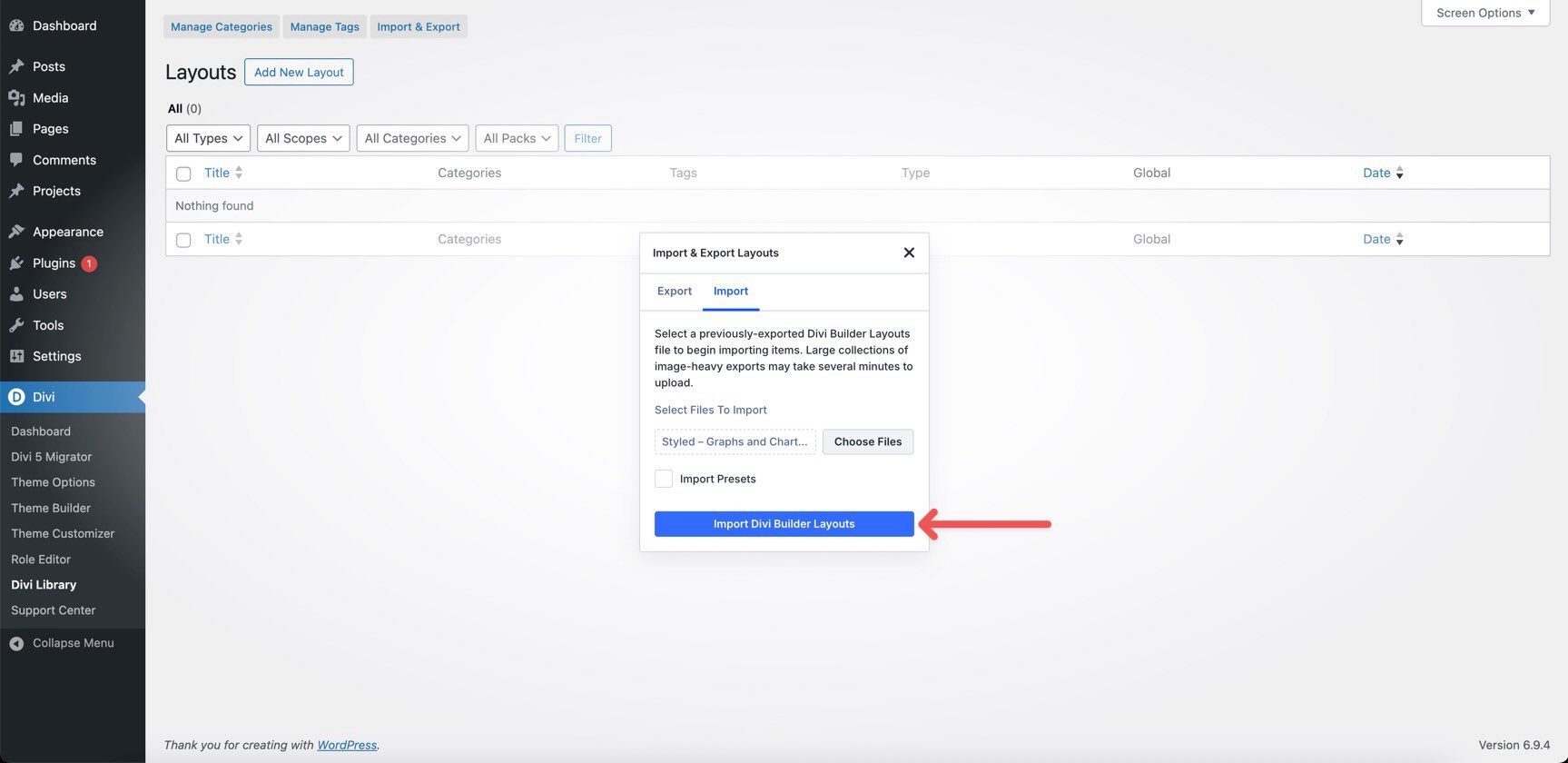
Task: Click the Users person icon
Action: [x=16, y=294]
